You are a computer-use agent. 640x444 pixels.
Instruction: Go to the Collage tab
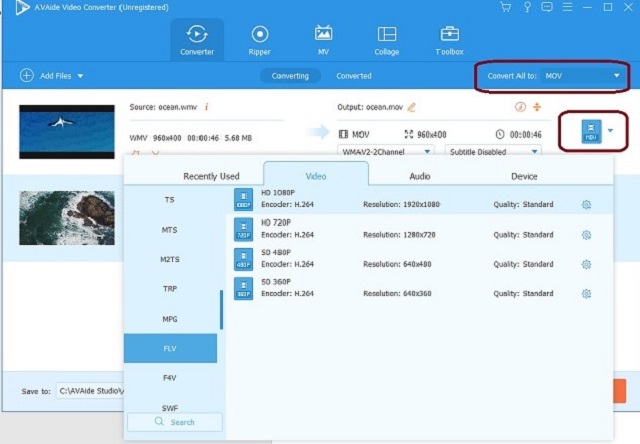coord(387,40)
